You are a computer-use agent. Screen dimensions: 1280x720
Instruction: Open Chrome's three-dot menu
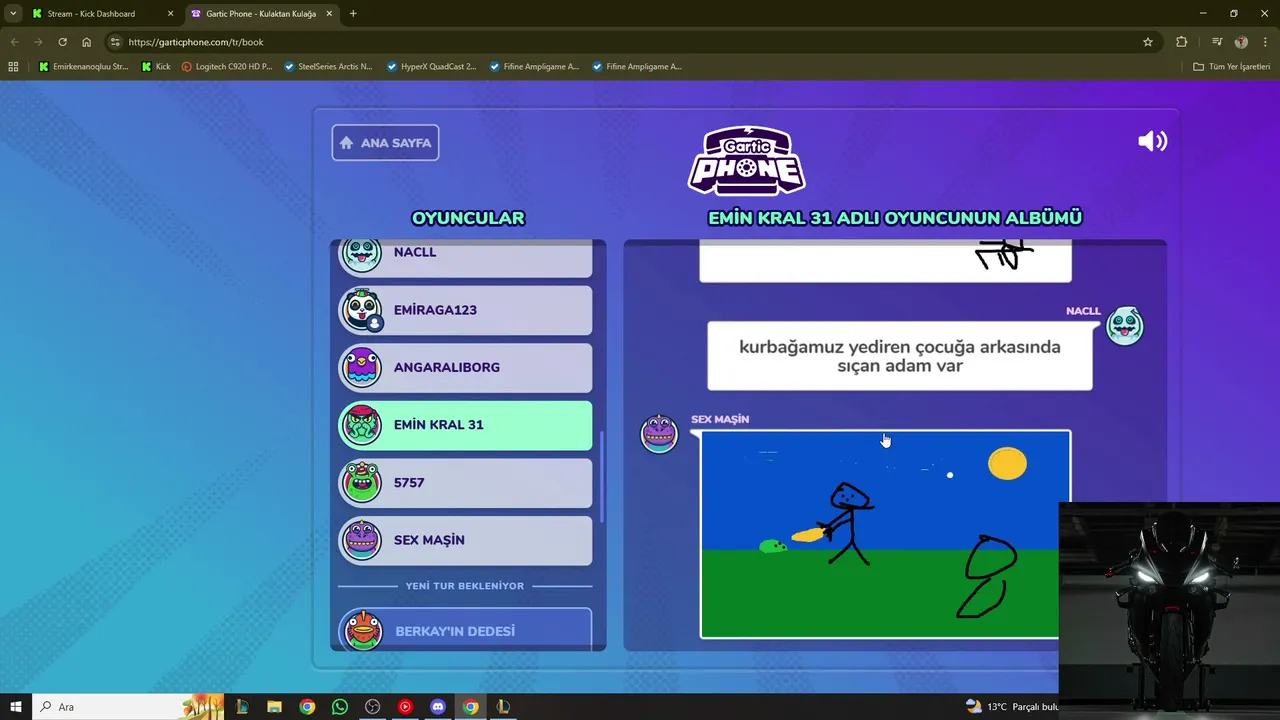point(1265,42)
